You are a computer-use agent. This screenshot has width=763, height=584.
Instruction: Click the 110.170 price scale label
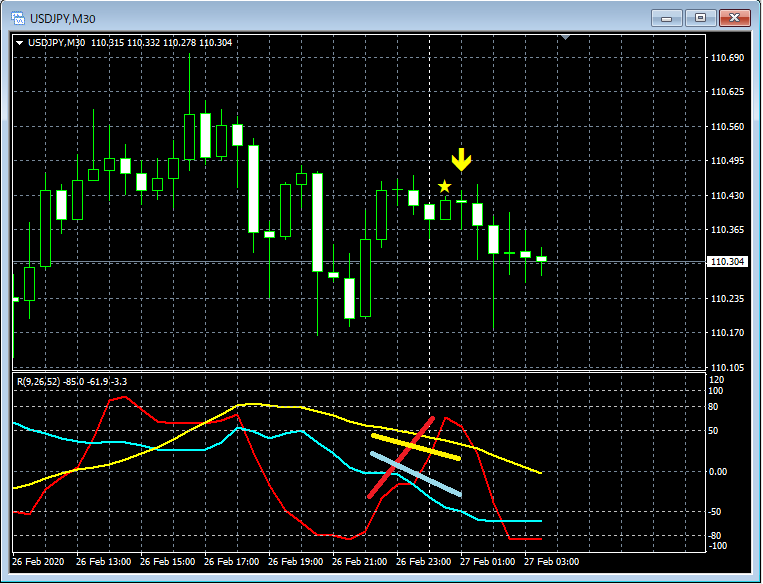tap(727, 333)
